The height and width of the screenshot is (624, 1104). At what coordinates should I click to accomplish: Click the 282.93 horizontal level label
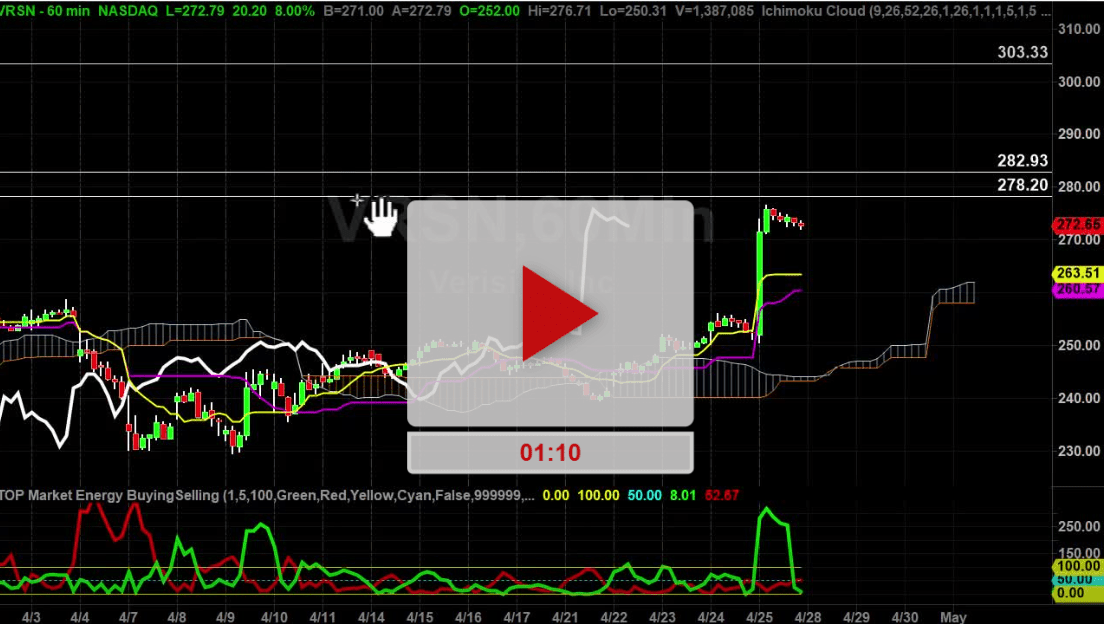click(1022, 161)
